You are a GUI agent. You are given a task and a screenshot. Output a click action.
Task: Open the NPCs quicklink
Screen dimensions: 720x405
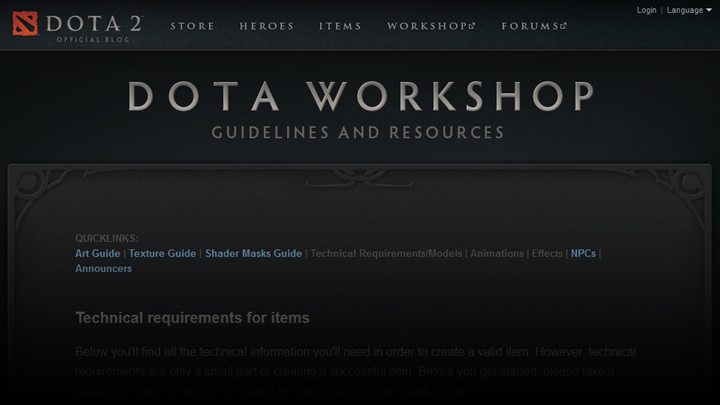coord(583,253)
